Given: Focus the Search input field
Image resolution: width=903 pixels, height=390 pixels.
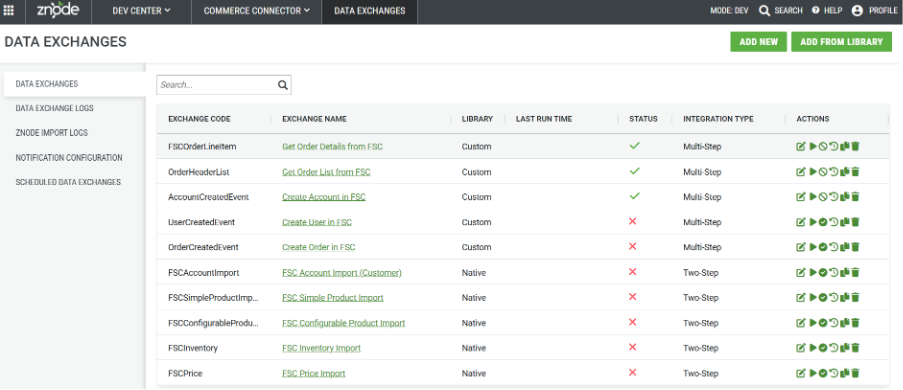Looking at the screenshot, I should pyautogui.click(x=216, y=85).
